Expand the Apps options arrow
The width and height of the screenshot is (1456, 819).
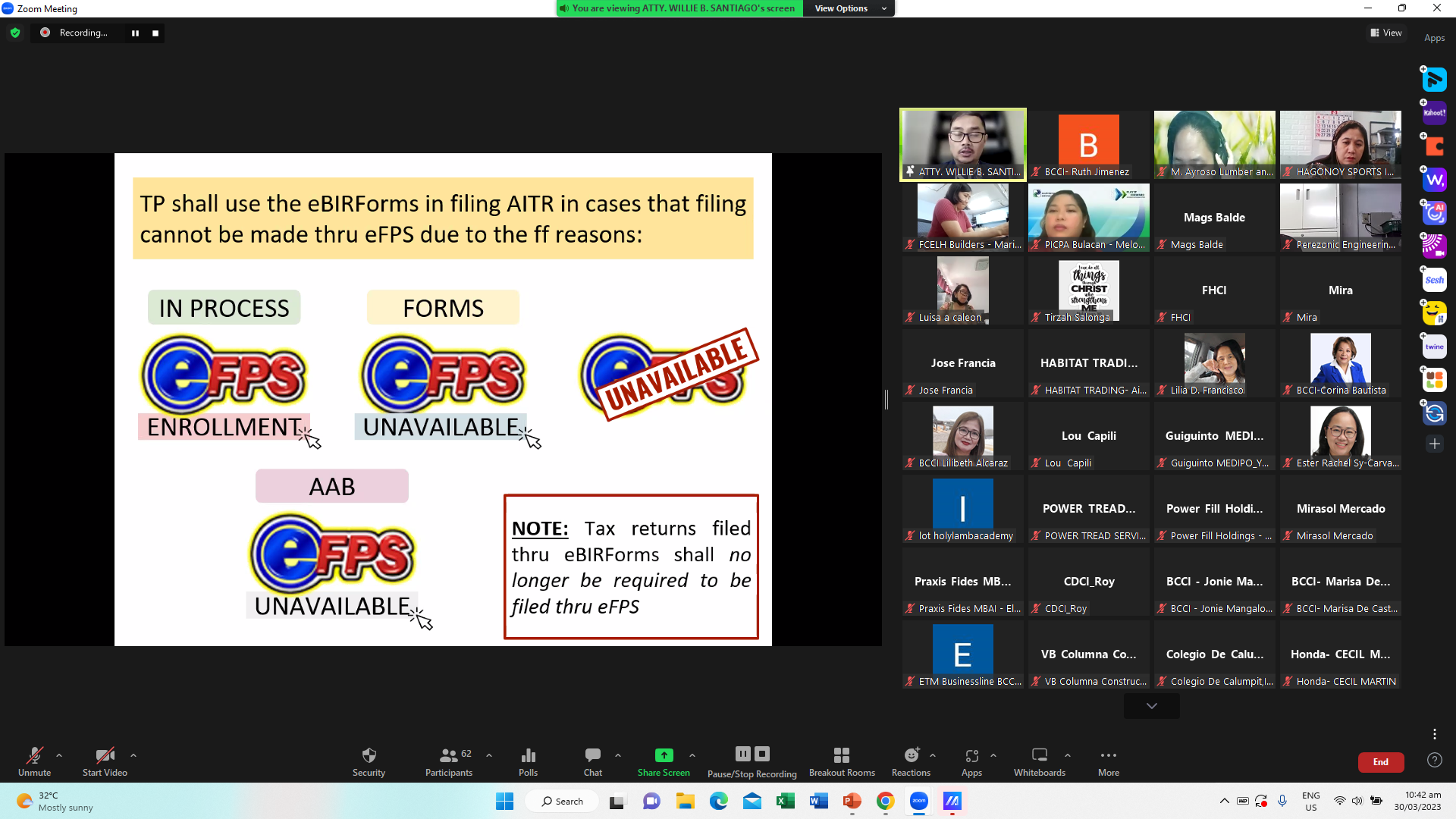[993, 755]
